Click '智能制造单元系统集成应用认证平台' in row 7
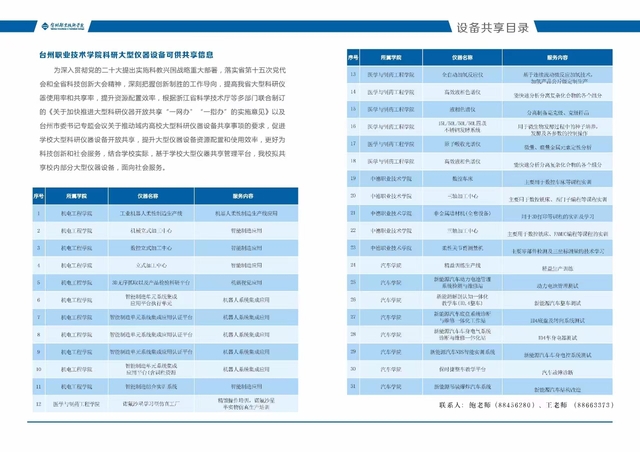Screen dimensions: 640x452 click(151, 317)
